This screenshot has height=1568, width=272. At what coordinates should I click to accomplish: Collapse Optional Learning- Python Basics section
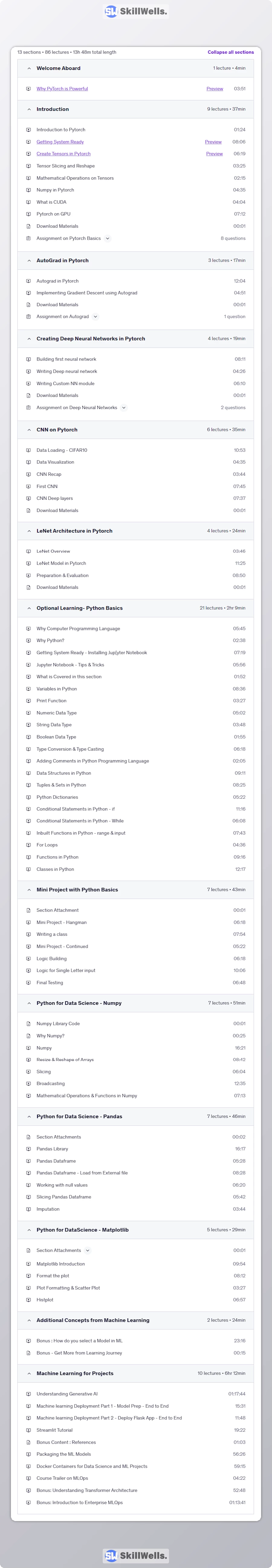29,608
